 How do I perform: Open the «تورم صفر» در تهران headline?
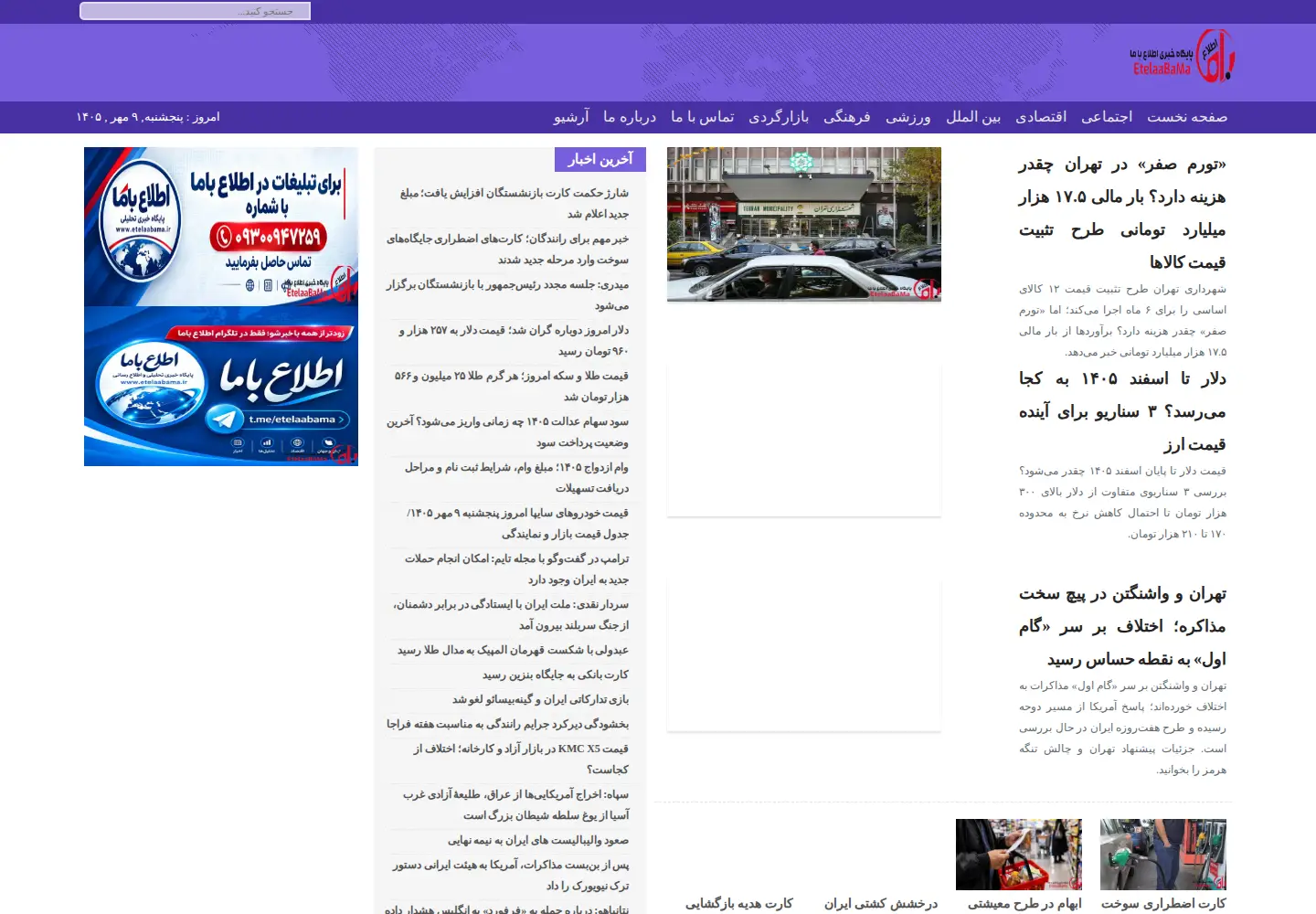pyautogui.click(x=1122, y=213)
